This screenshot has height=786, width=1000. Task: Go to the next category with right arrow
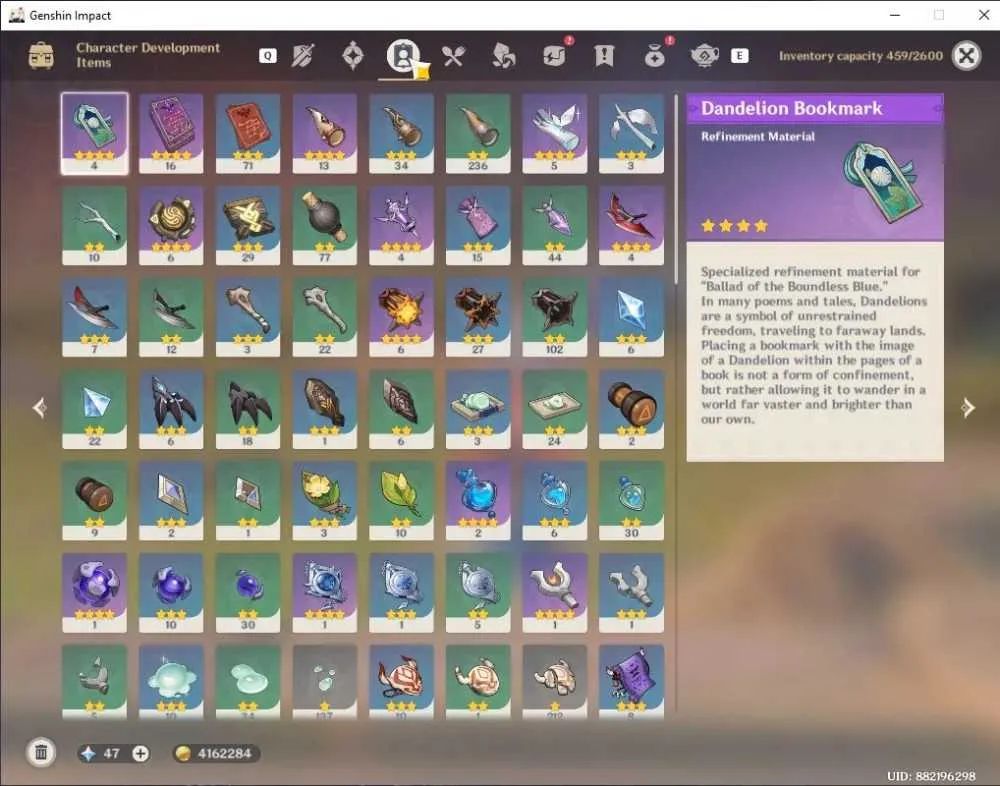(968, 407)
